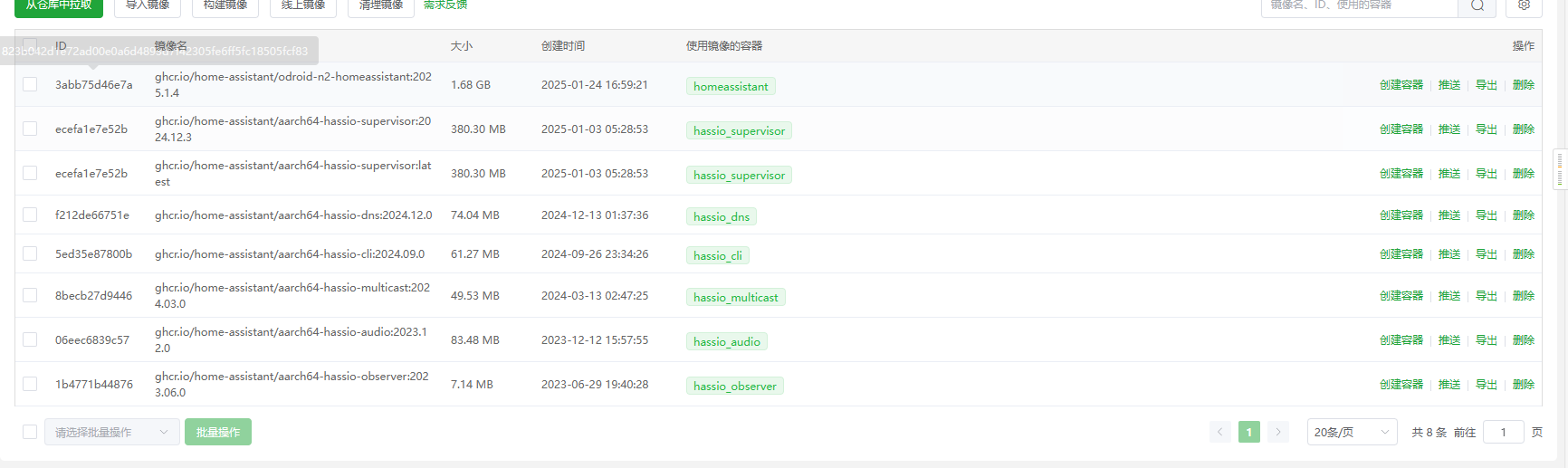1568x468 pixels.
Task: Click 导出 for hassio-multicast image
Action: point(1487,295)
